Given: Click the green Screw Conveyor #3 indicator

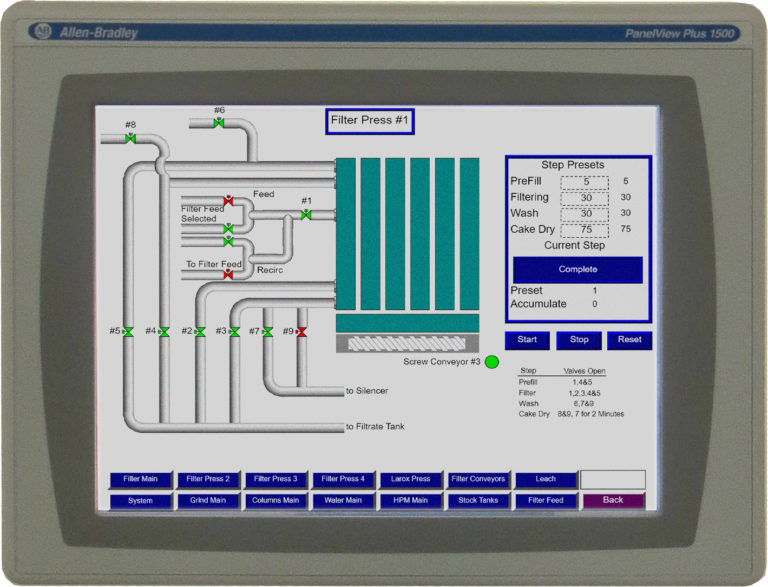Looking at the screenshot, I should (492, 362).
